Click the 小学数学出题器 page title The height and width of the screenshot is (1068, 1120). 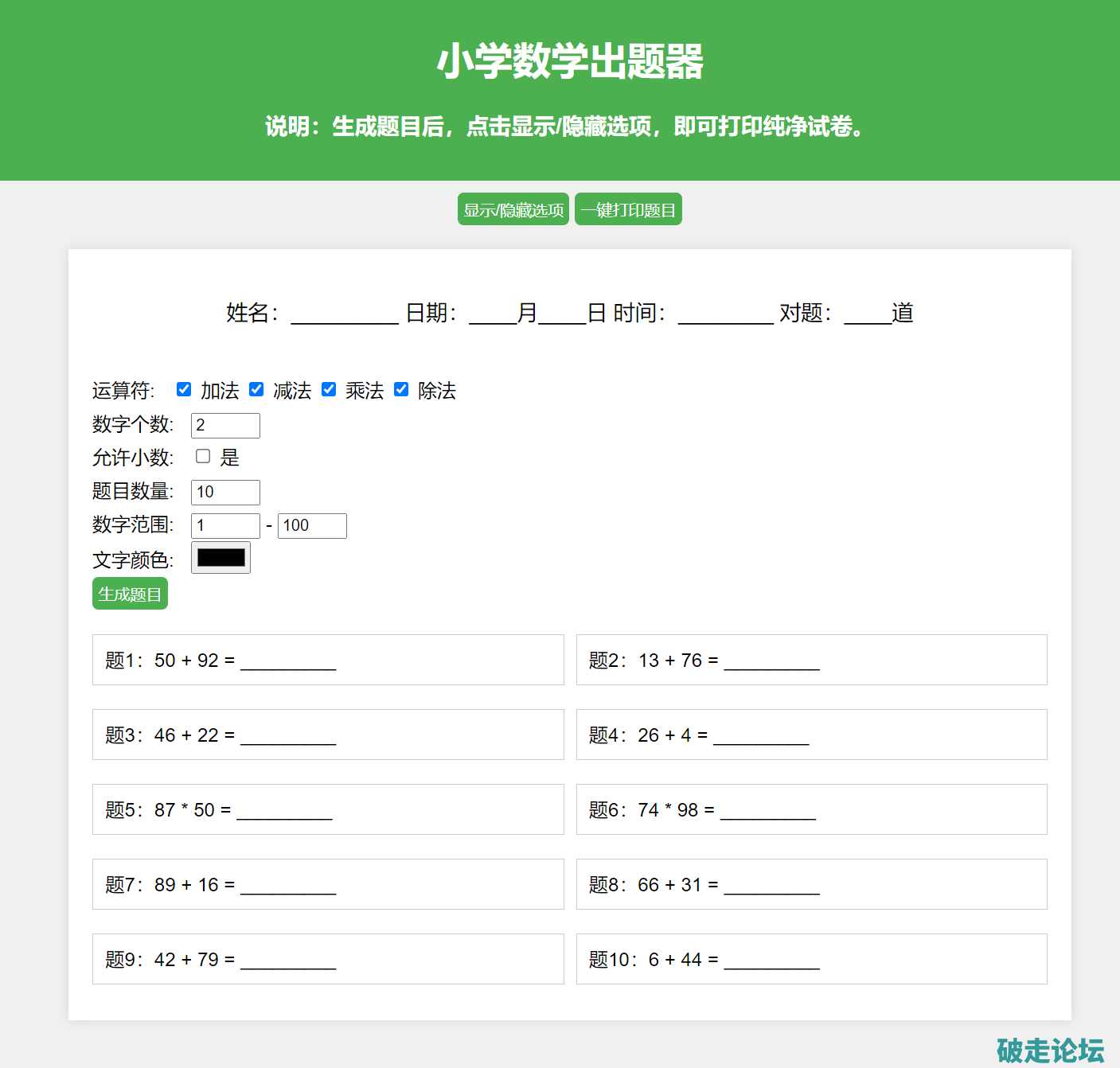click(x=570, y=61)
